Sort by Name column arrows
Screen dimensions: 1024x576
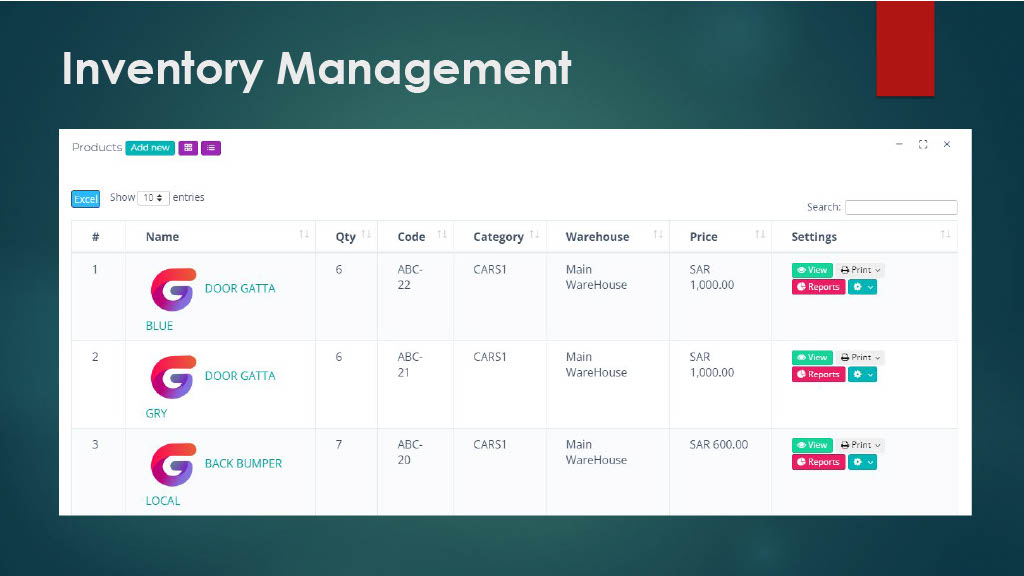point(304,234)
